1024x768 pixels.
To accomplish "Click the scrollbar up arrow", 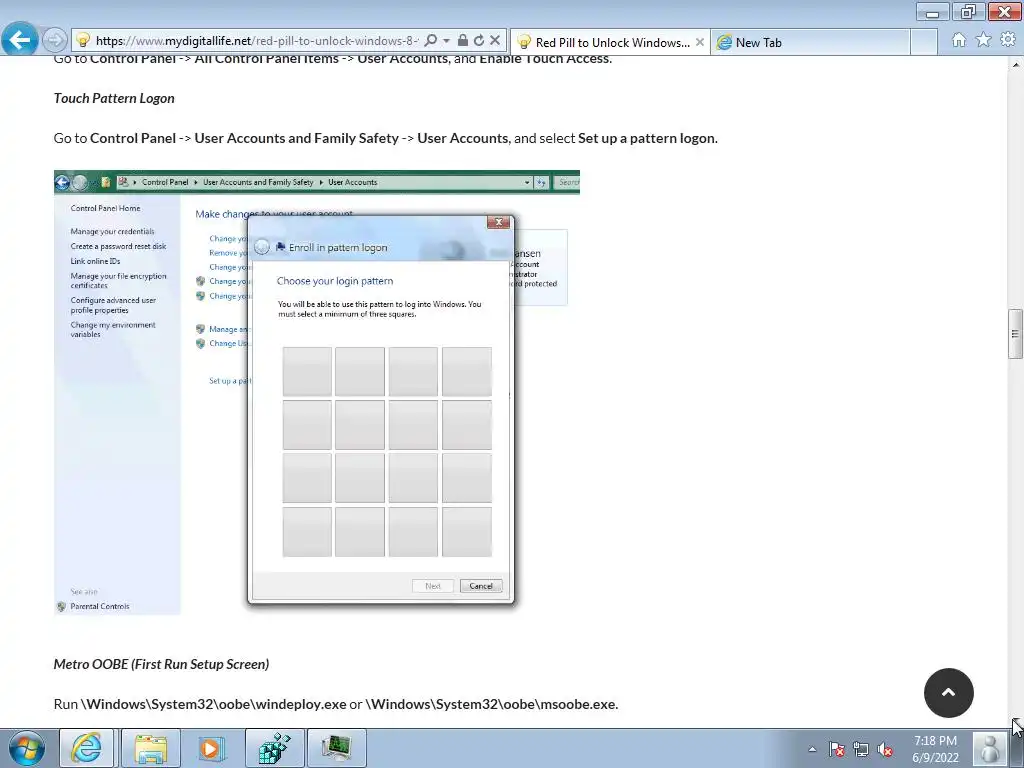I will point(1015,65).
